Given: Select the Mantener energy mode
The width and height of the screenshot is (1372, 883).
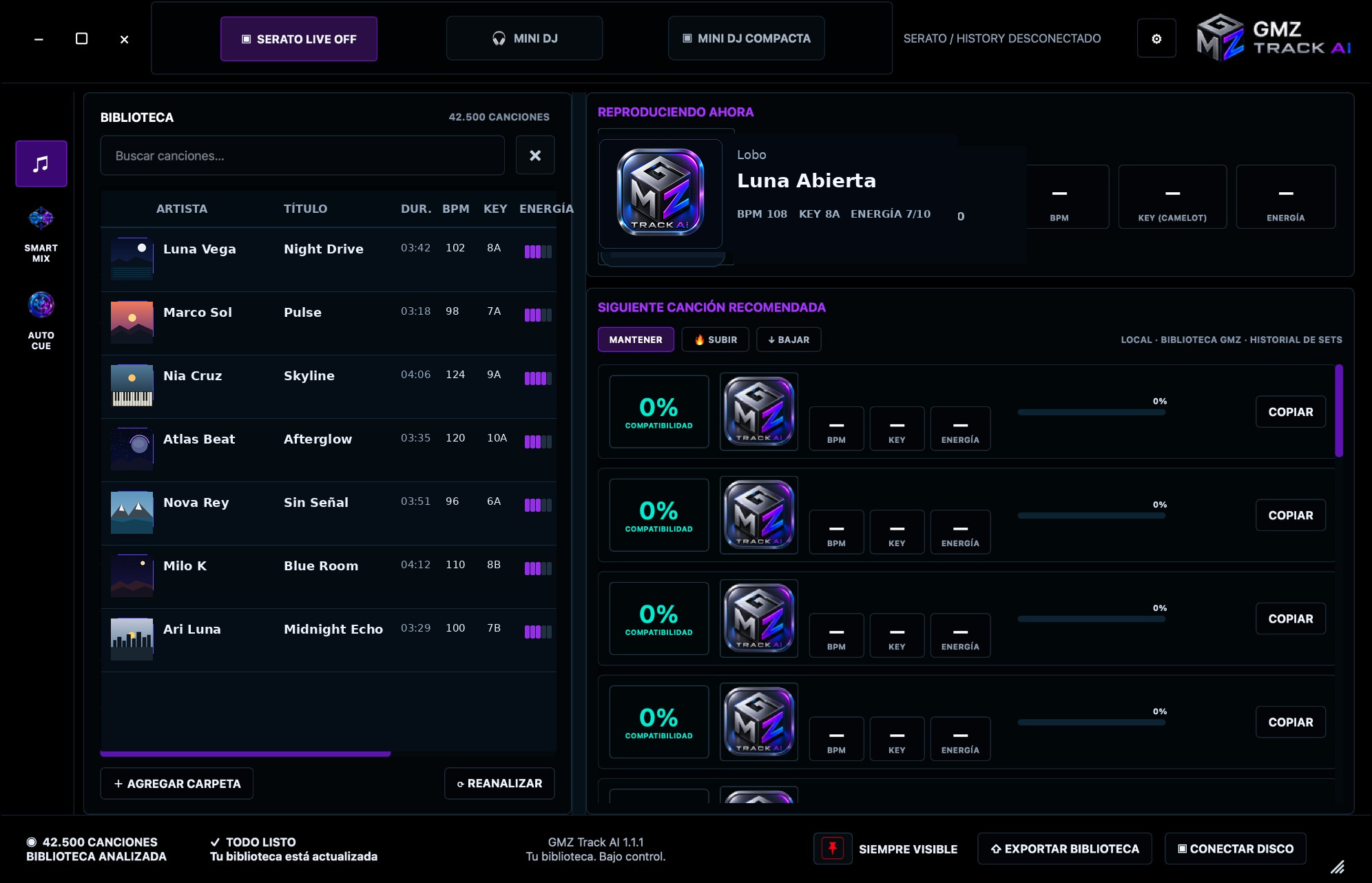Looking at the screenshot, I should [636, 340].
